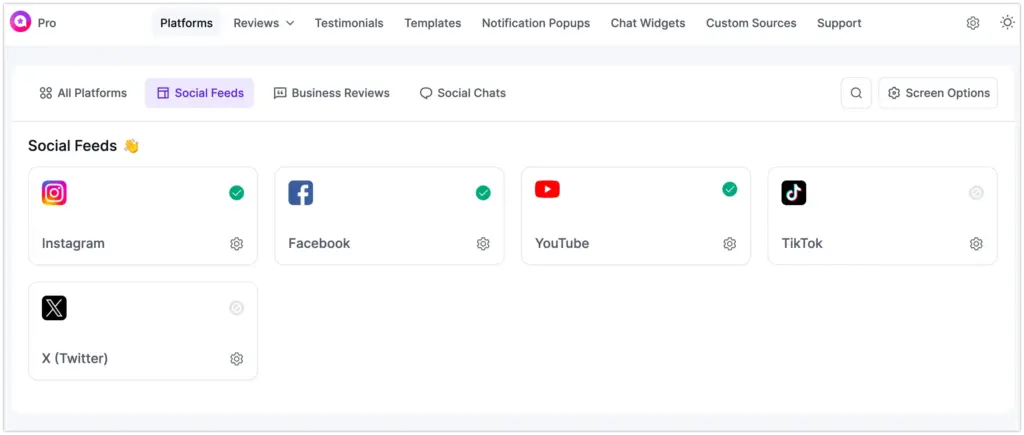The height and width of the screenshot is (435, 1024).
Task: Click the Instagram logo icon
Action: pos(54,193)
